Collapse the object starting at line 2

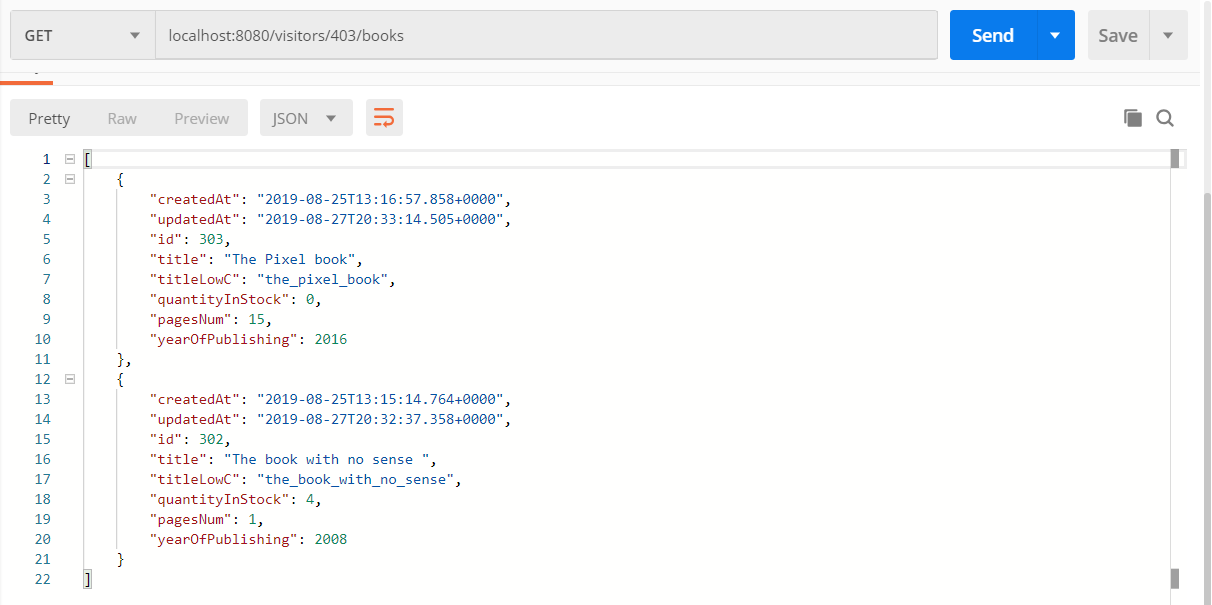pyautogui.click(x=70, y=179)
